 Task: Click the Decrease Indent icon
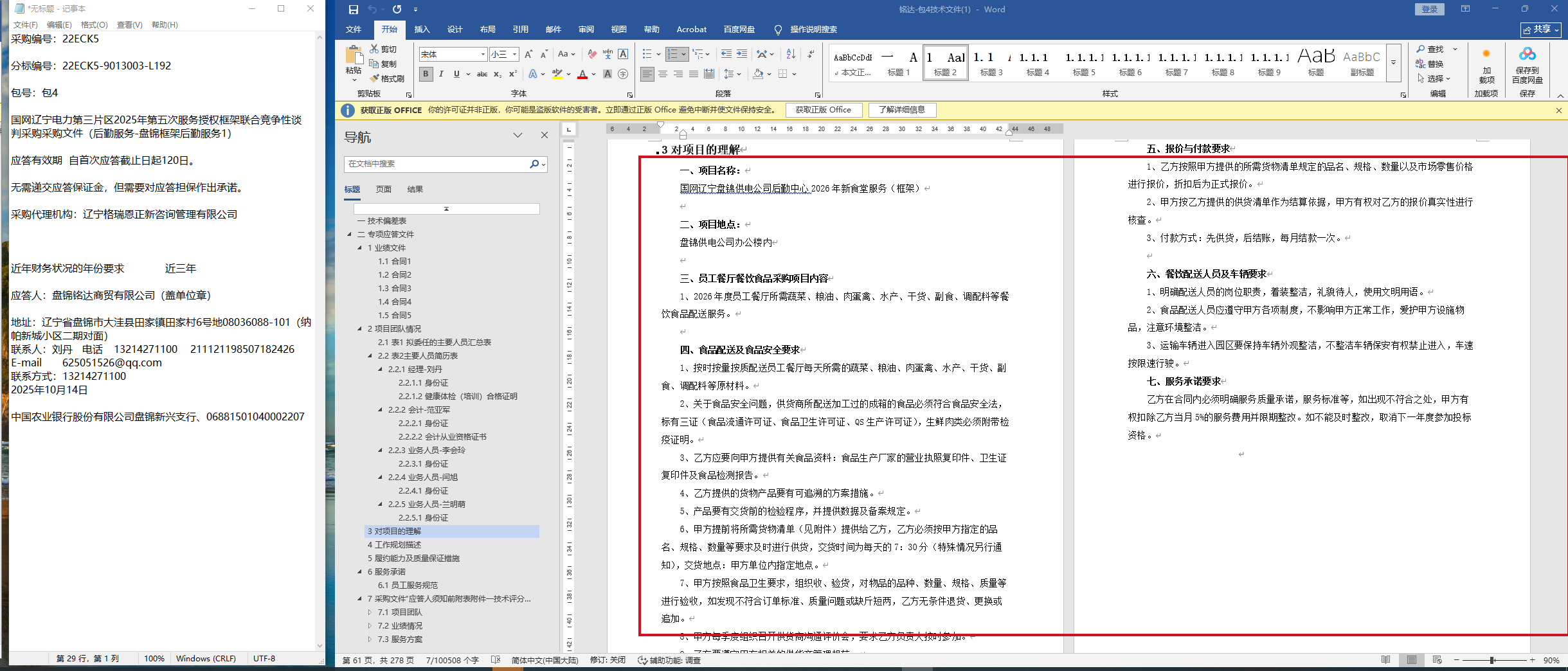(x=726, y=55)
